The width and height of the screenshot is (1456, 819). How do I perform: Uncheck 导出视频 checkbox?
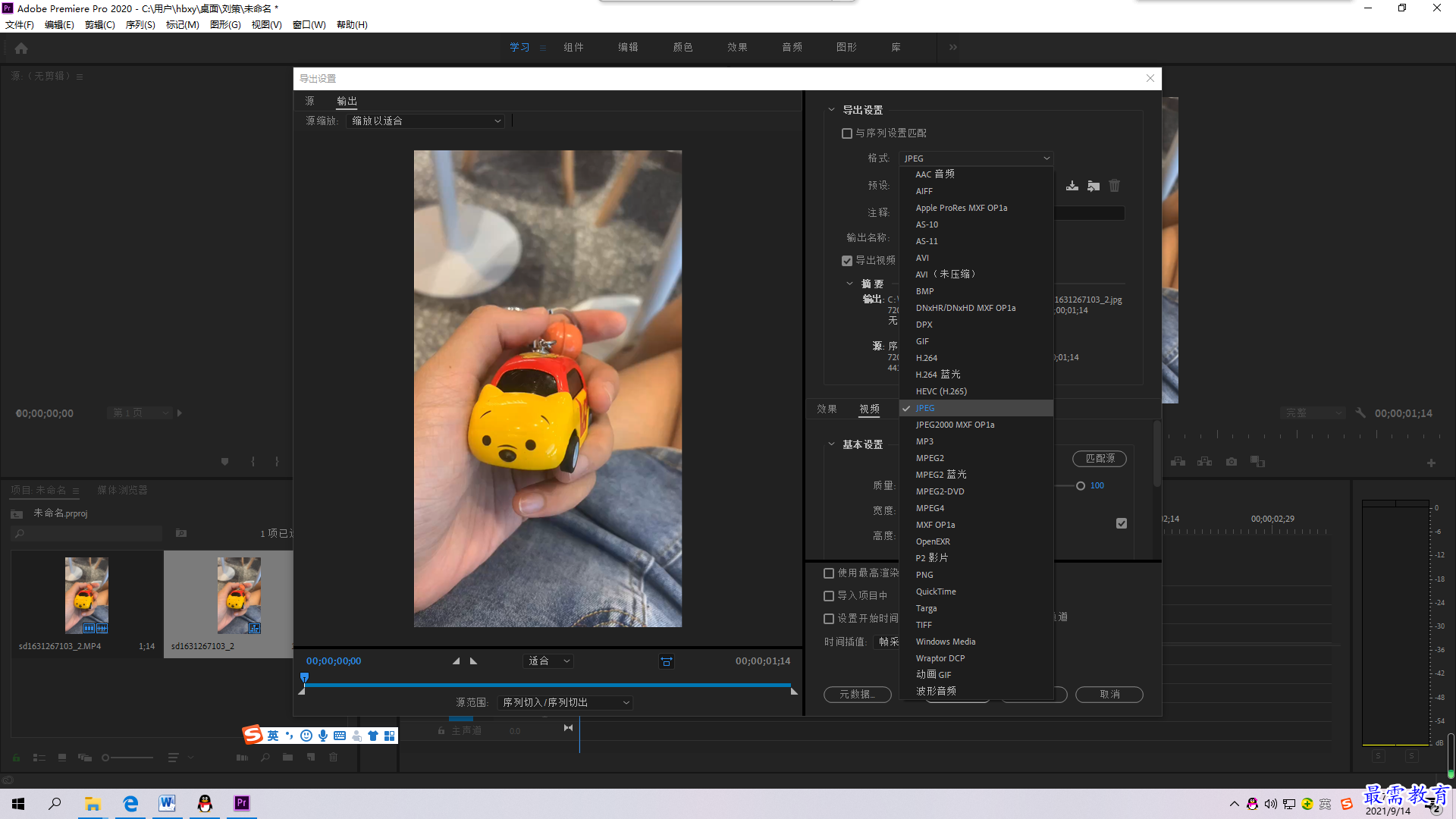[x=847, y=261]
